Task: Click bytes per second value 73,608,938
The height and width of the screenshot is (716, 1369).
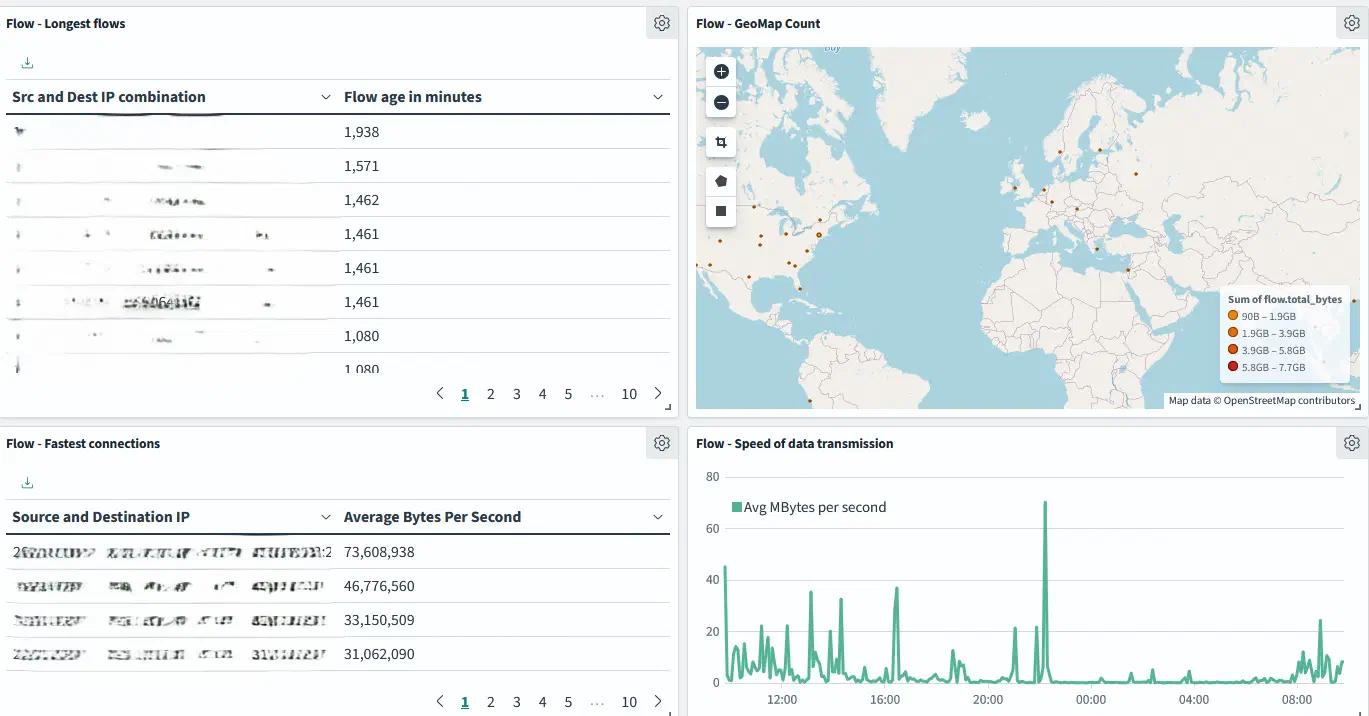Action: pos(379,552)
